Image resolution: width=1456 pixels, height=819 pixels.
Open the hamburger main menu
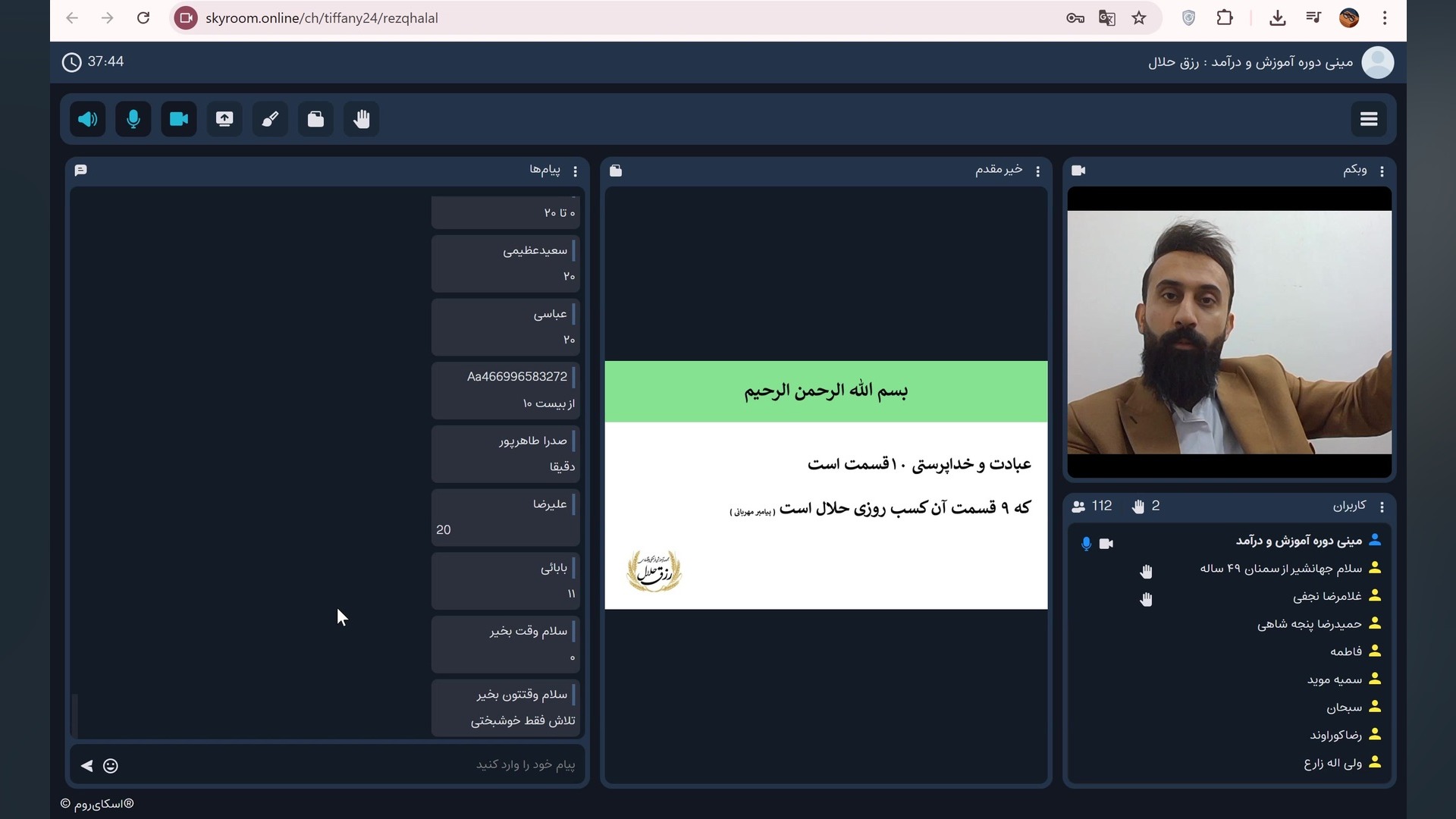[x=1369, y=119]
